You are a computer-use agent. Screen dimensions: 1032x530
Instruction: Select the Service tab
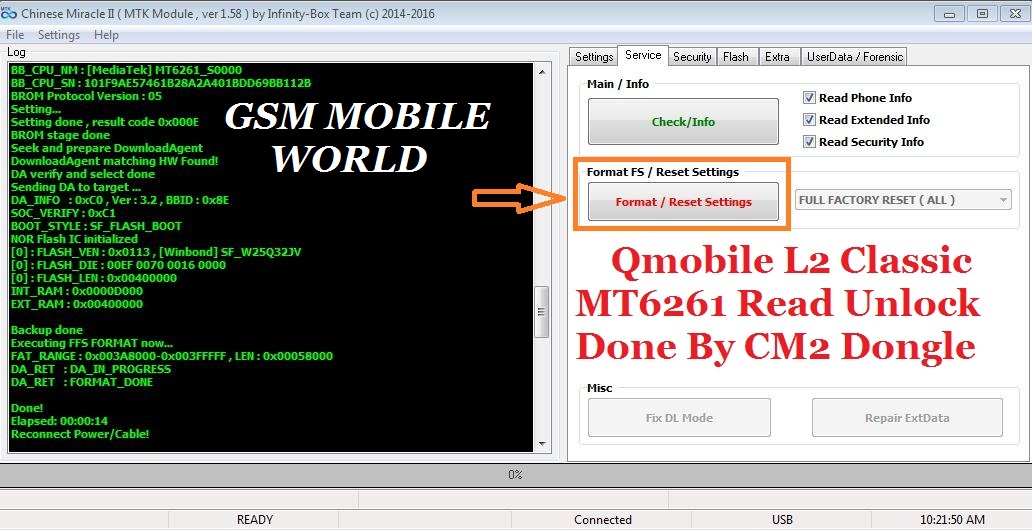click(643, 55)
